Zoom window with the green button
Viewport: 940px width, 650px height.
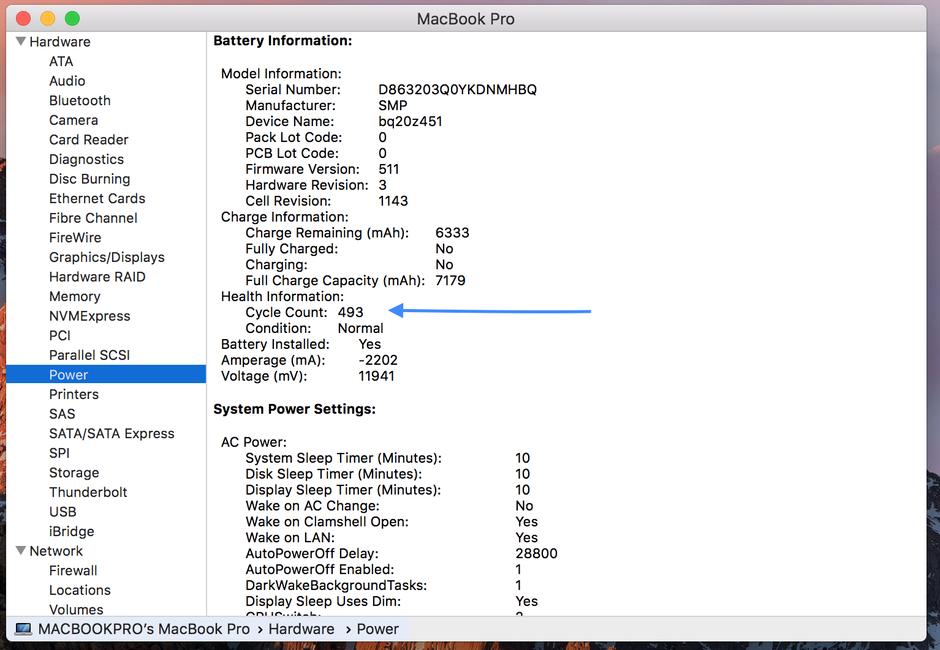click(x=73, y=19)
